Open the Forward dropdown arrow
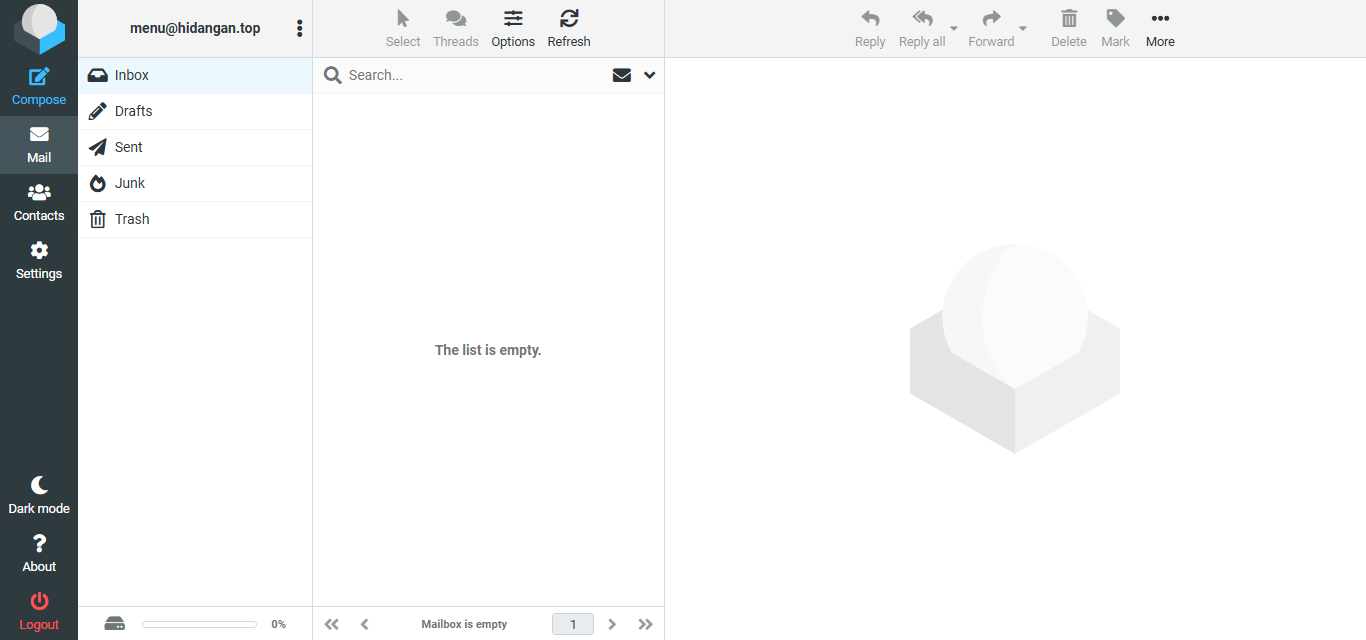The height and width of the screenshot is (640, 1366). (1023, 29)
